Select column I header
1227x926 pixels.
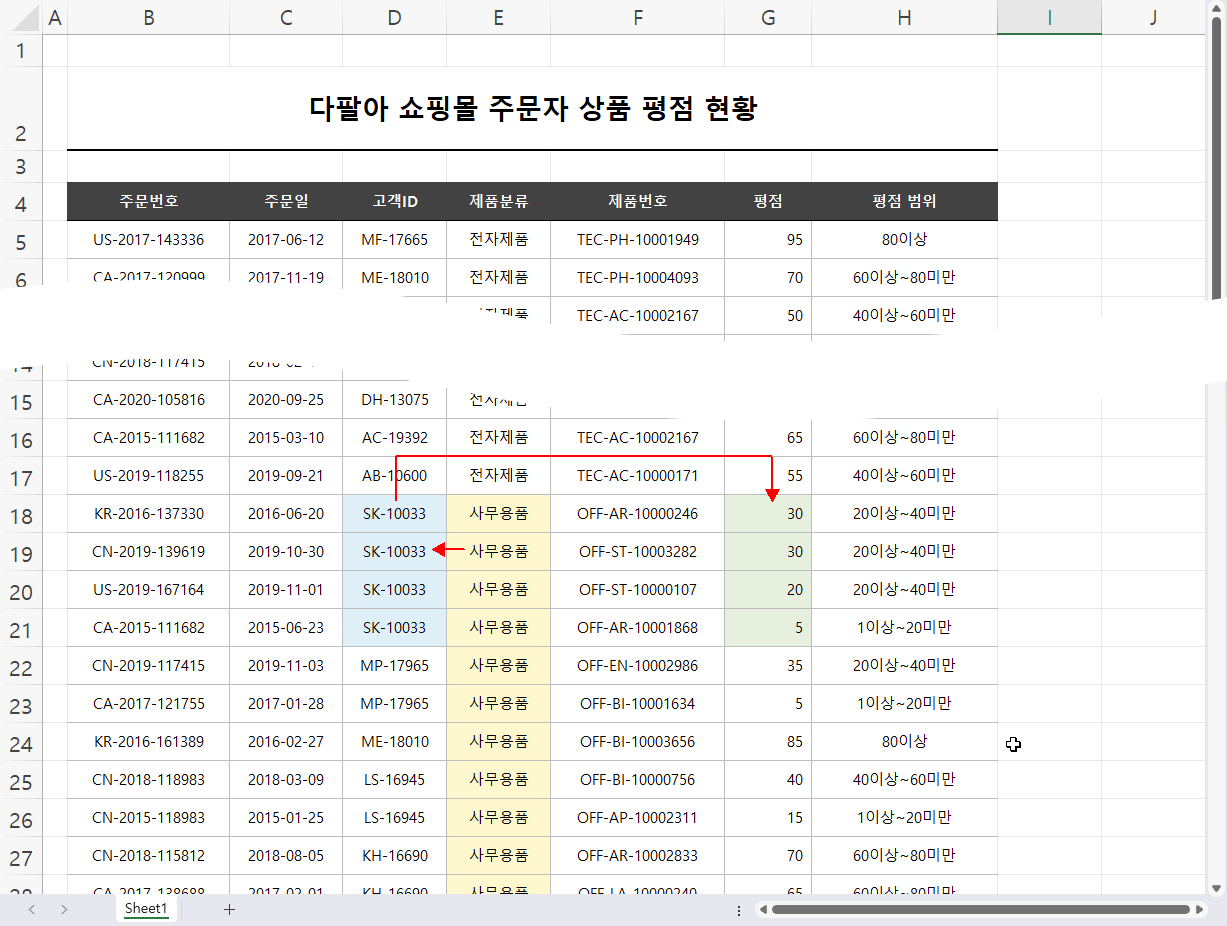coord(1049,17)
